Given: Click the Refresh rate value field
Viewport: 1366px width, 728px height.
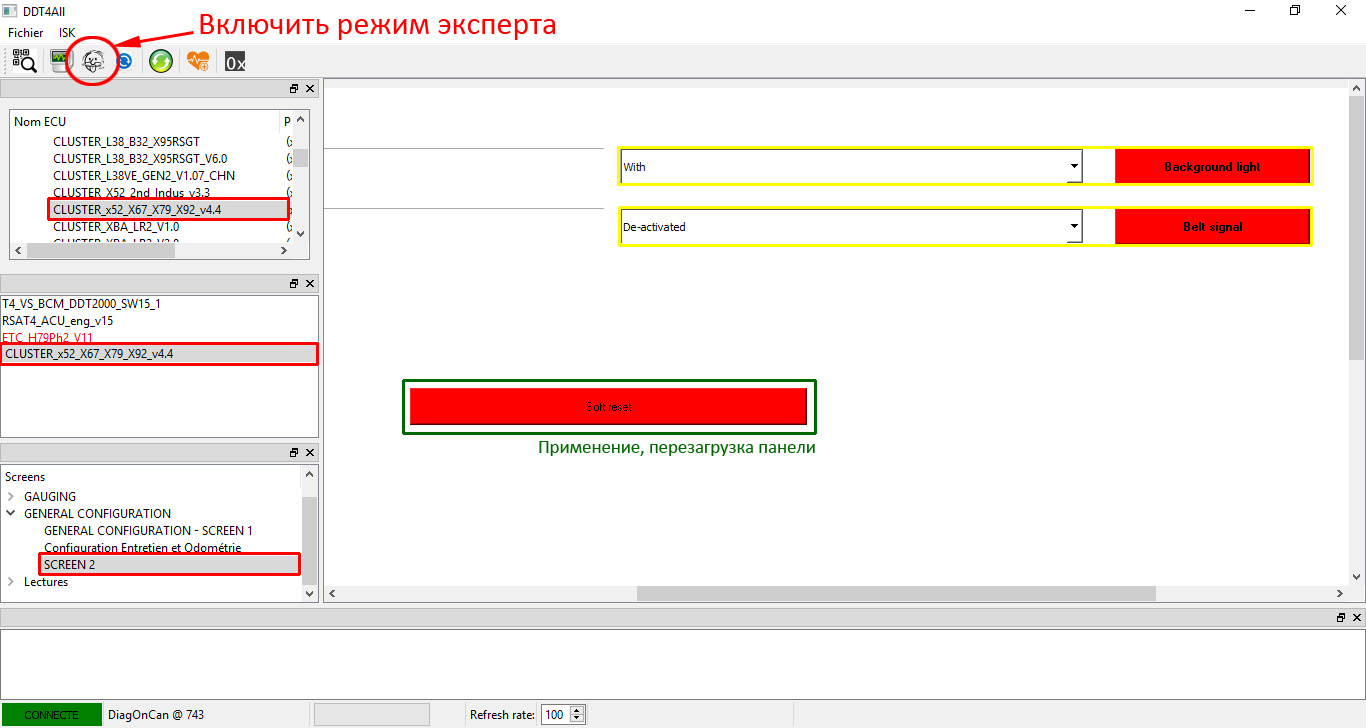Looking at the screenshot, I should 554,715.
